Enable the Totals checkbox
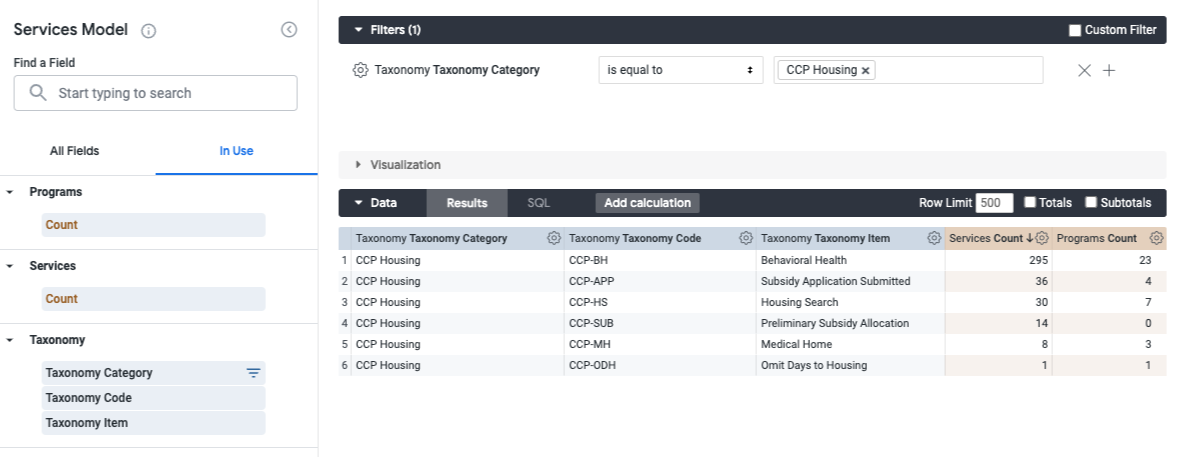Viewport: 1180px width, 457px height. (x=1030, y=202)
